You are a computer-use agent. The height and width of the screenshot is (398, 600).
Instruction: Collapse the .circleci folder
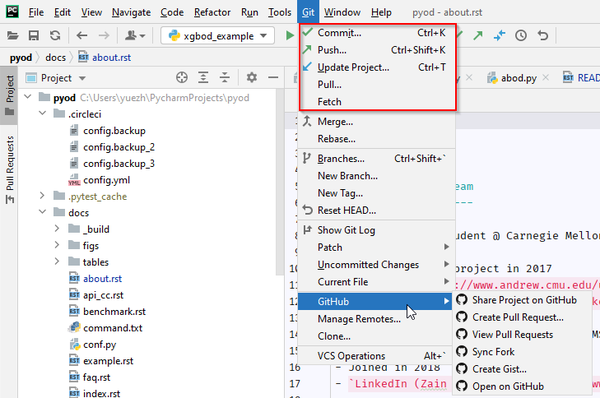pos(43,114)
